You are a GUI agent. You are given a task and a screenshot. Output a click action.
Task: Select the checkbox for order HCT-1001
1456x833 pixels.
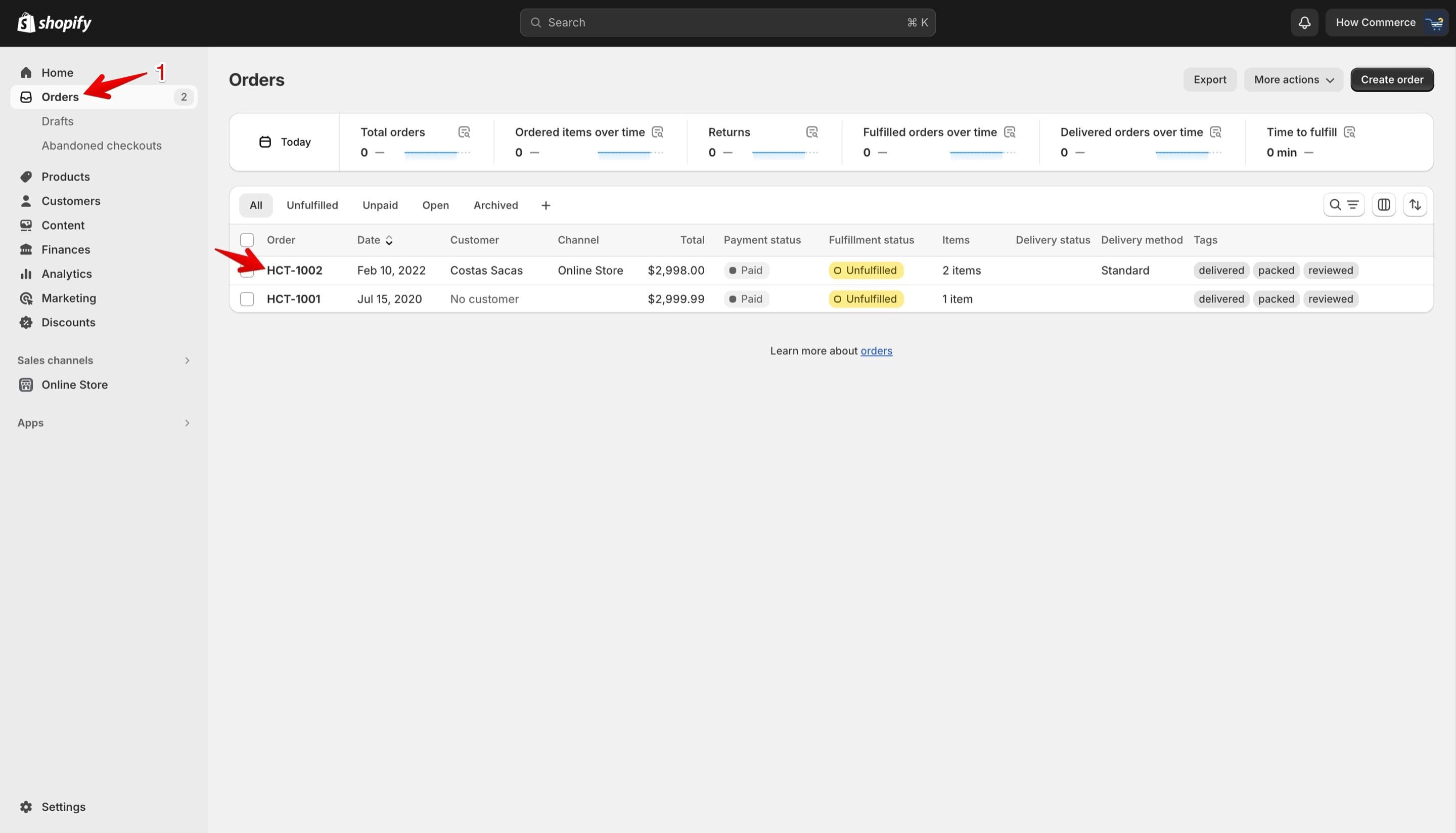(x=247, y=299)
